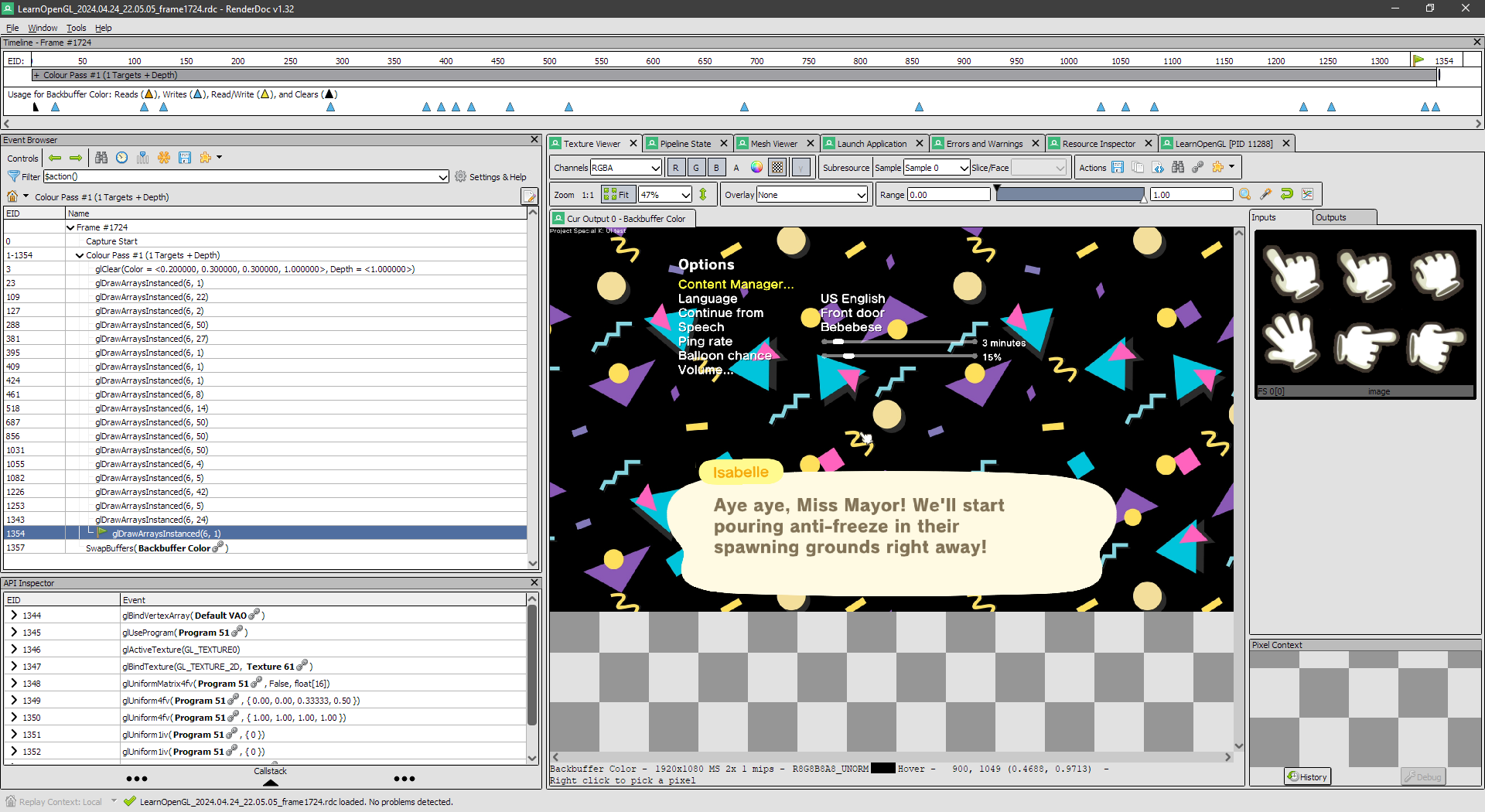The image size is (1485, 812).
Task: Open the 47% zoom dropdown
Action: (x=664, y=194)
